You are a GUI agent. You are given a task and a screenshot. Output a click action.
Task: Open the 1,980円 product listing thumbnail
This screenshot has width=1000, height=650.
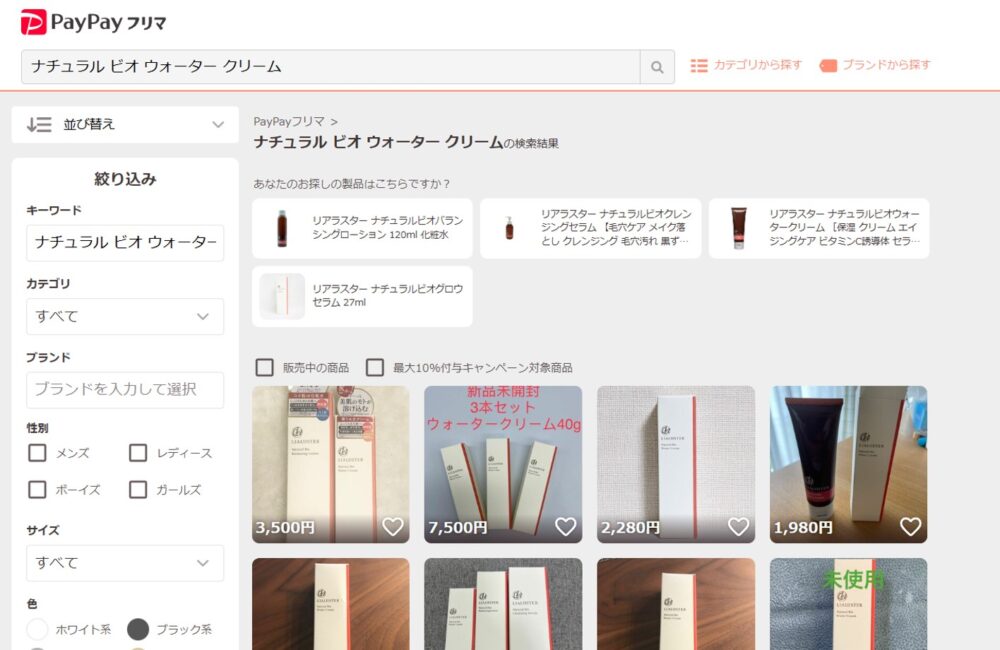click(x=848, y=464)
